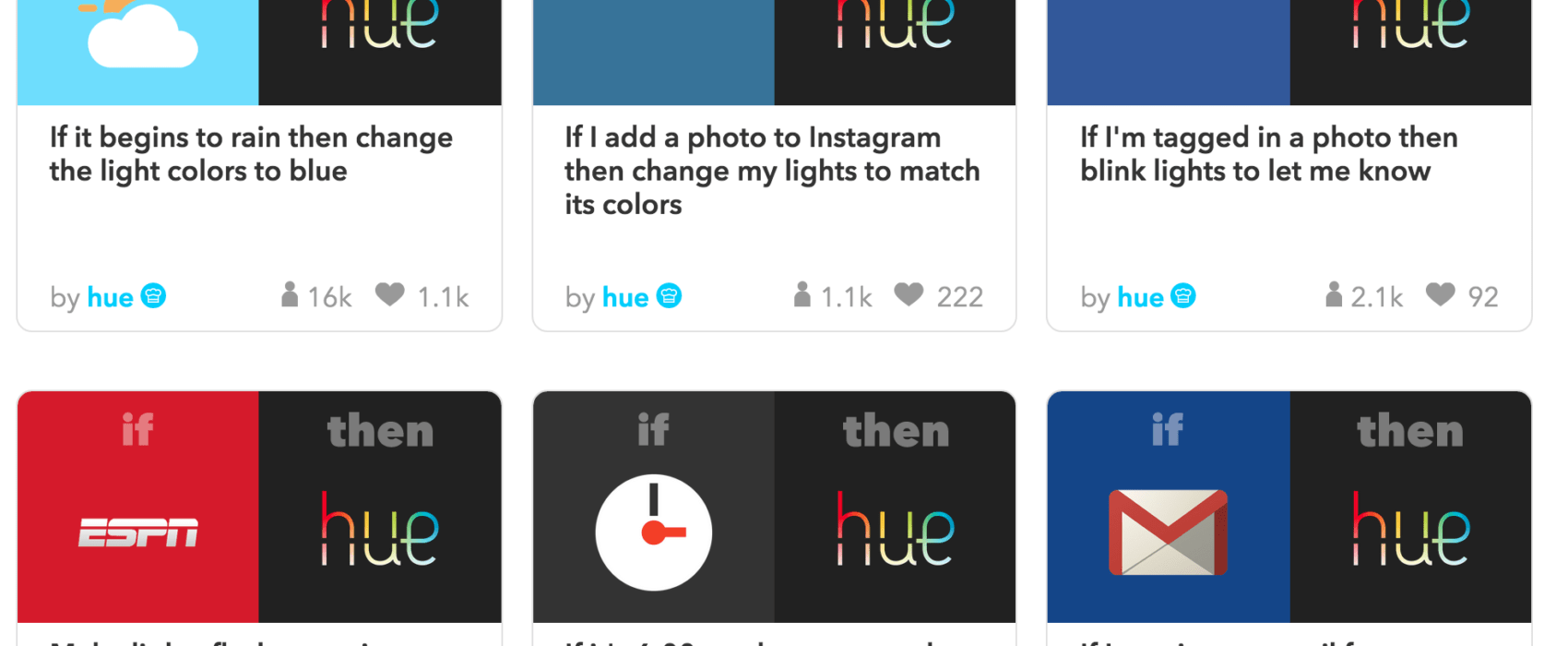Click the hue logo next to the clock tile

pyautogui.click(x=896, y=529)
